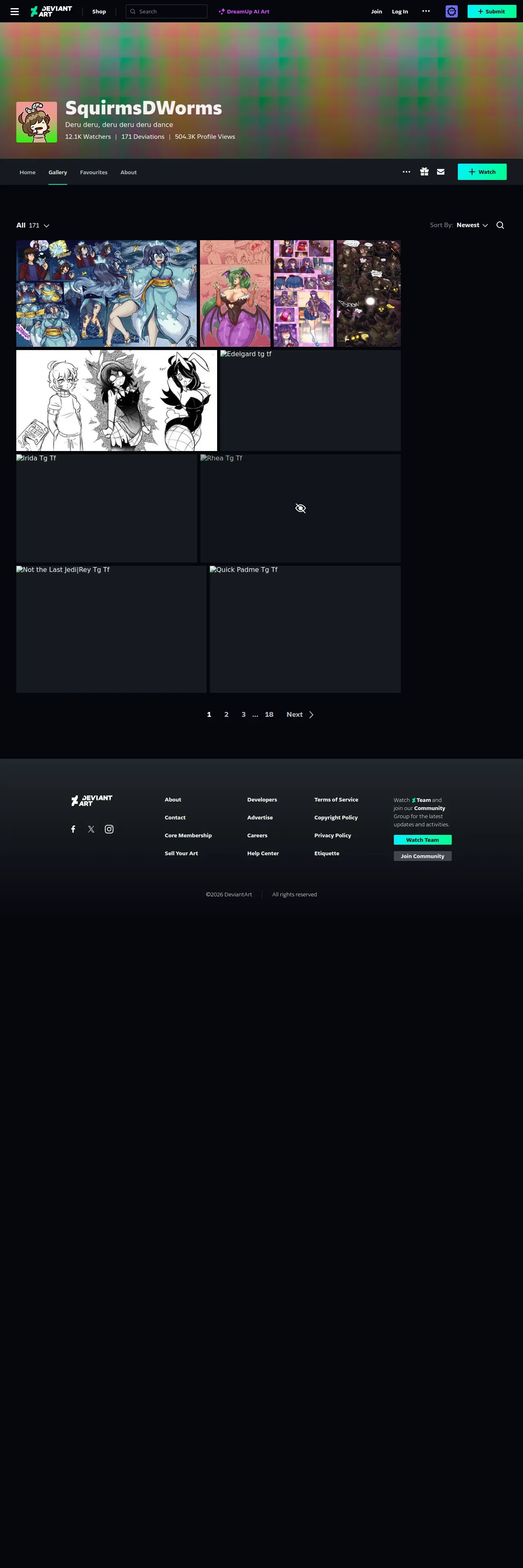Open the Irida Tg Tf deviation

107,508
